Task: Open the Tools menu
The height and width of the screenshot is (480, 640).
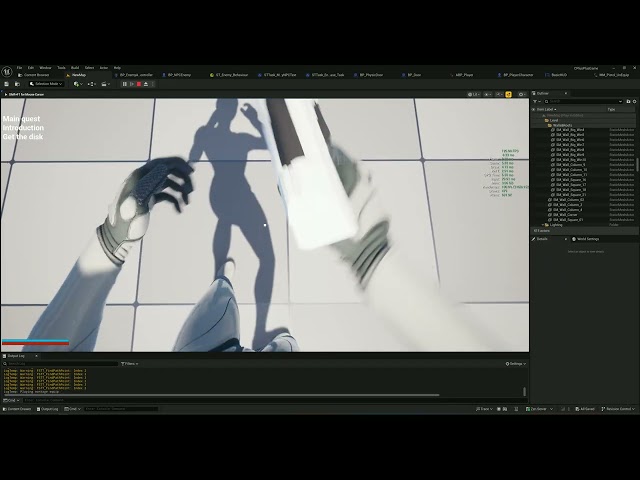Action: point(61,68)
